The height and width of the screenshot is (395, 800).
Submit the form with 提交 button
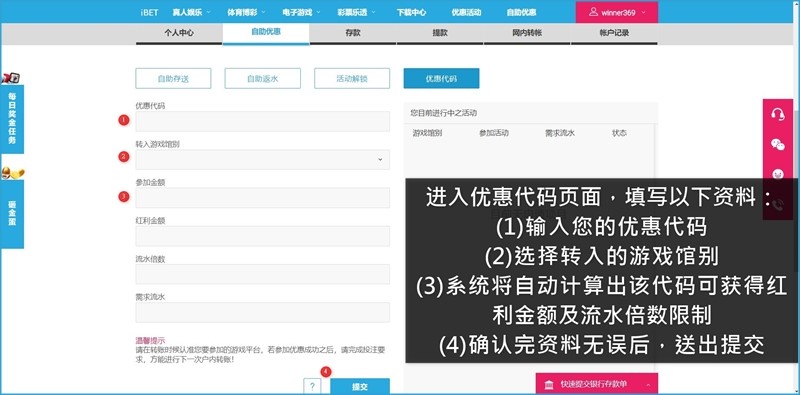pyautogui.click(x=360, y=386)
